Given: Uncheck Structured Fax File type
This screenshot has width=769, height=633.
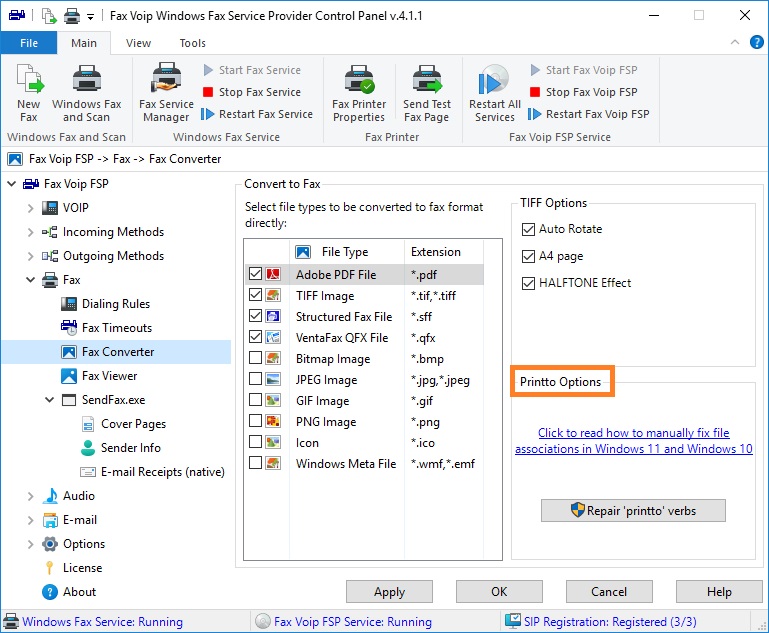Looking at the screenshot, I should click(255, 316).
